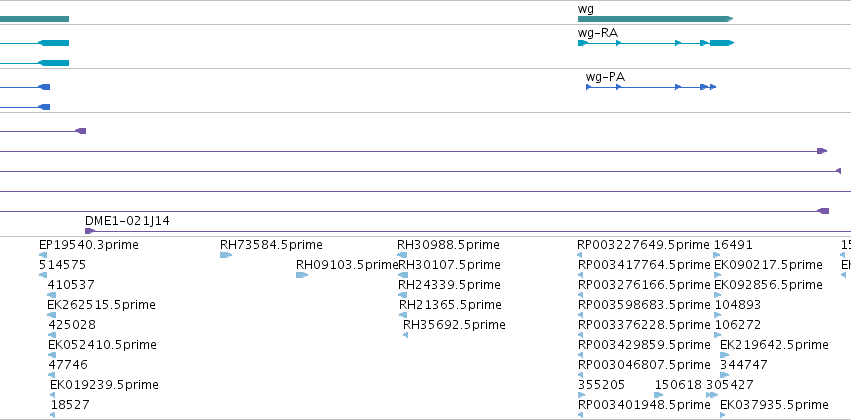Select the wg-PA protein label

click(605, 77)
